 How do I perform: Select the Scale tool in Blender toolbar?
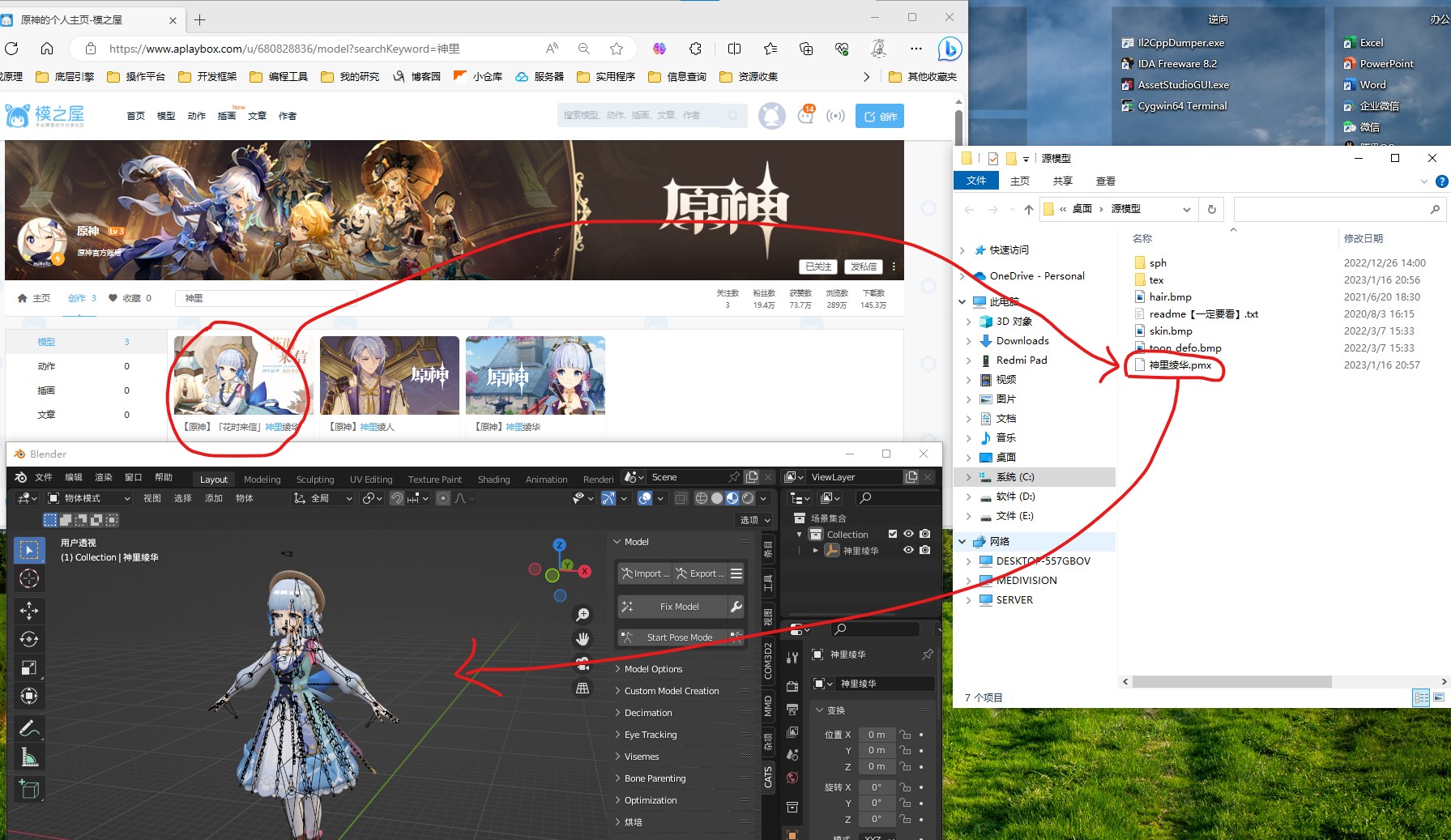[x=29, y=667]
